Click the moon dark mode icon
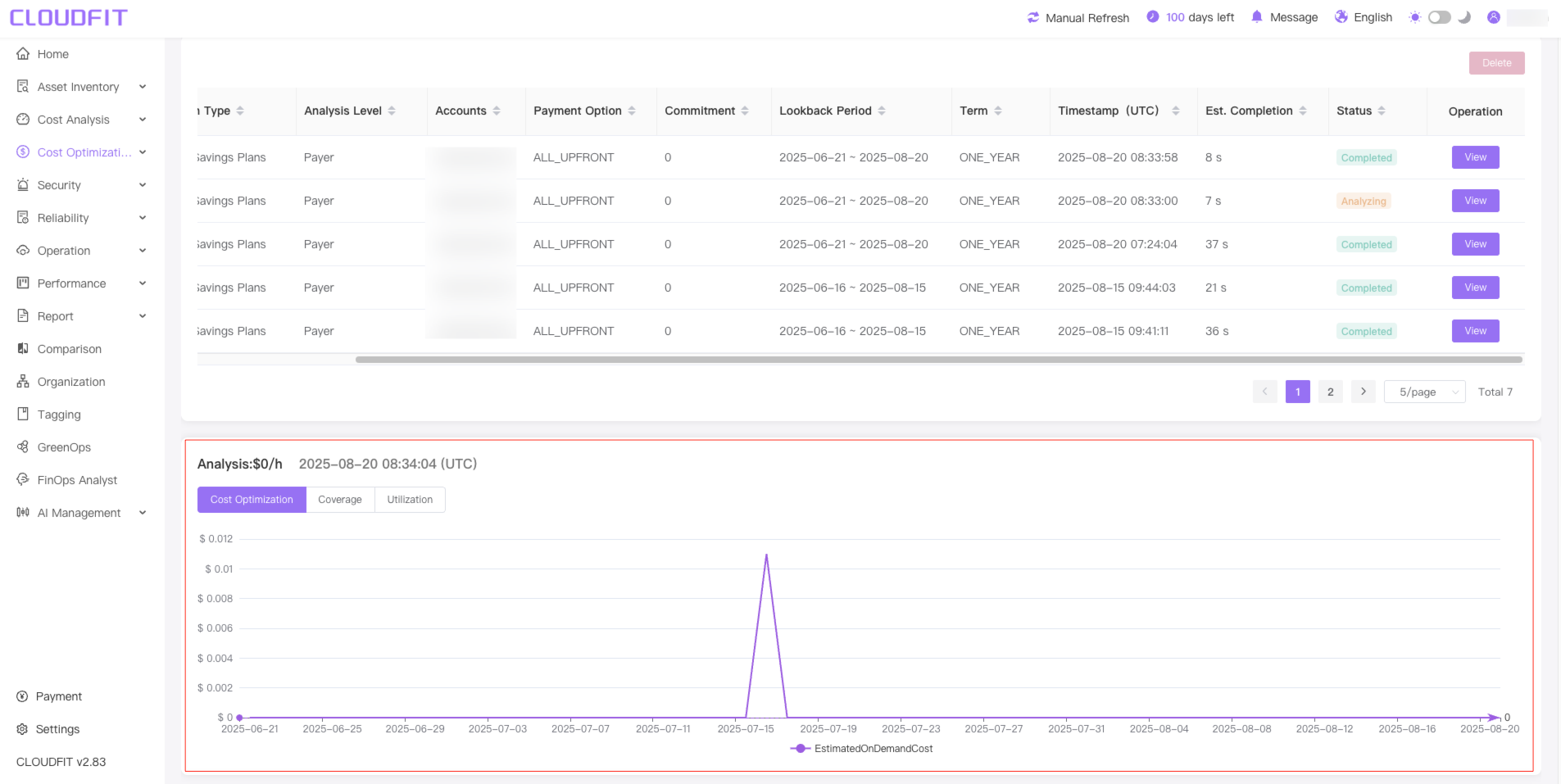Viewport: 1561px width, 784px height. coord(1465,17)
